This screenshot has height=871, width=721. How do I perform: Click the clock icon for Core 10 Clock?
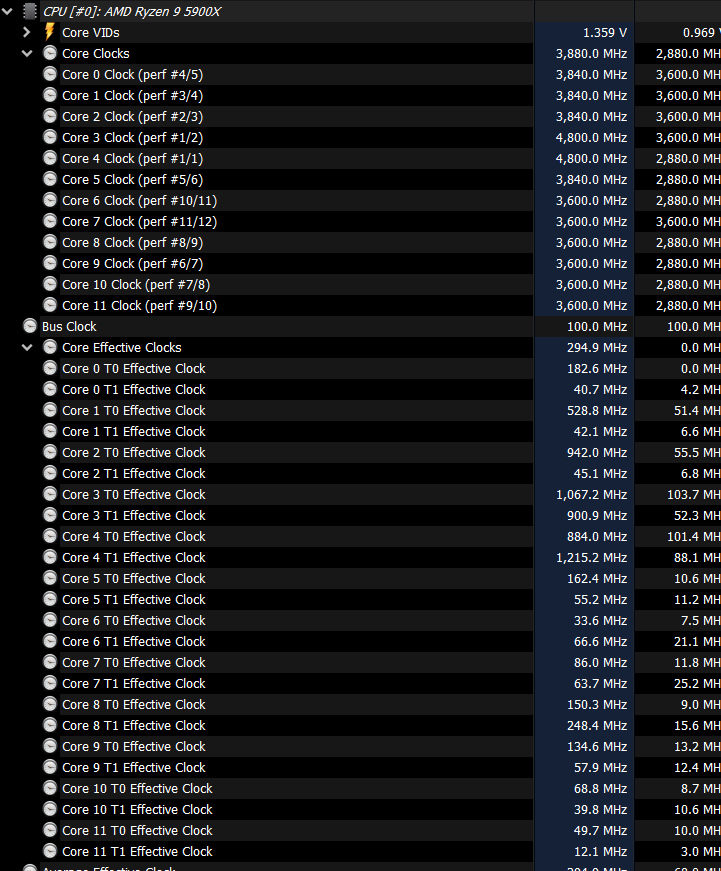point(50,284)
